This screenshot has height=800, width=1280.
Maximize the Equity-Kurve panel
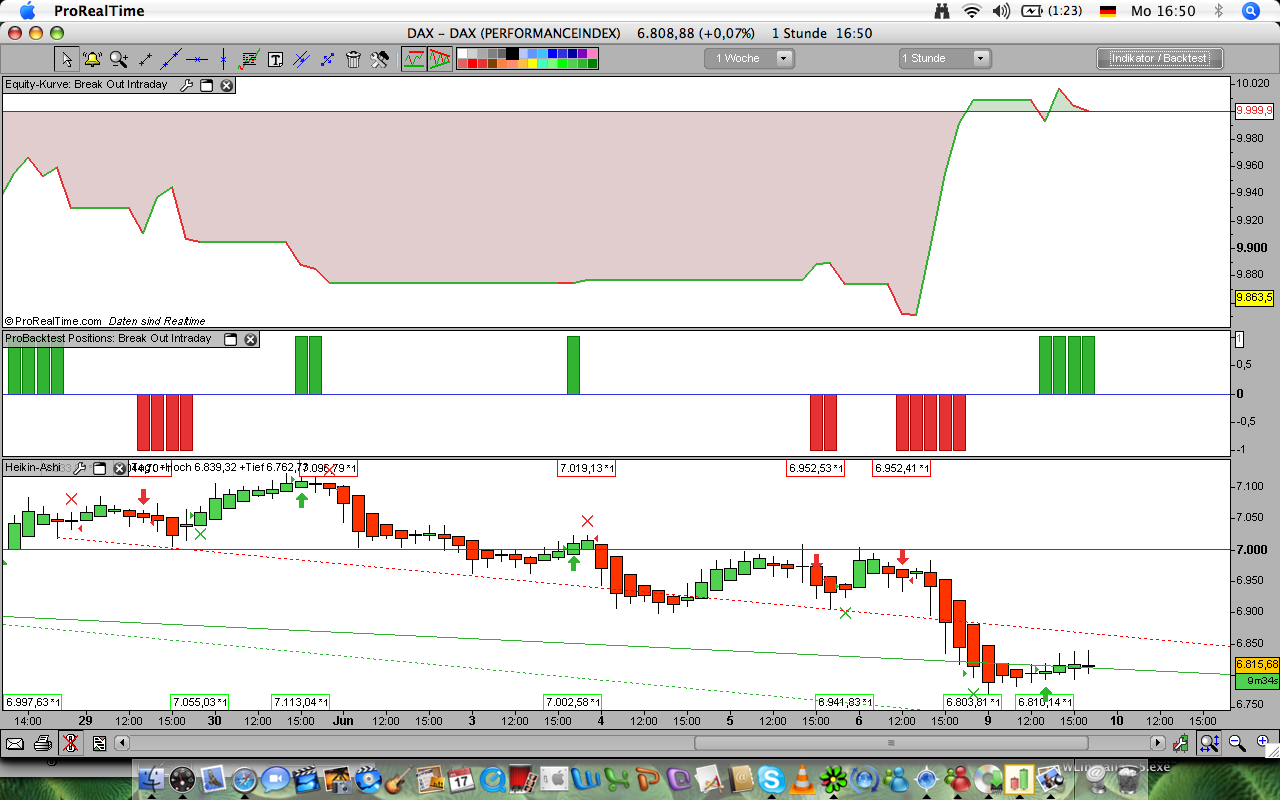pos(207,85)
